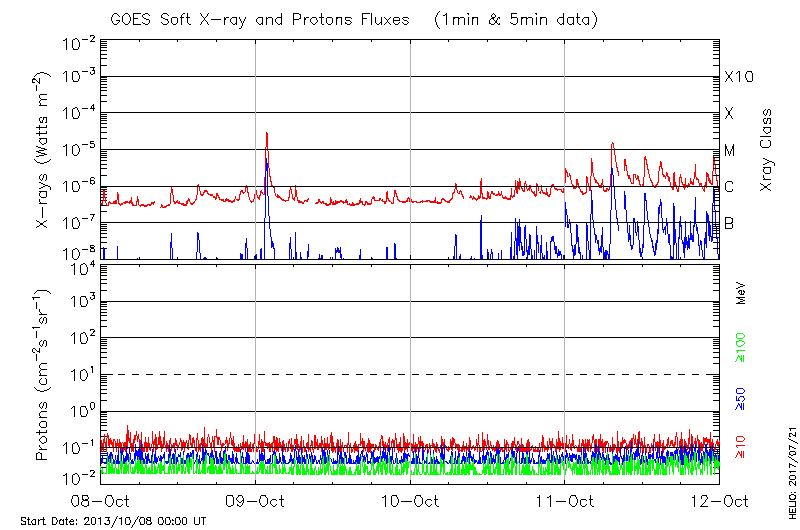Click the red X-ray flare peak on 09-Oct

pyautogui.click(x=266, y=133)
